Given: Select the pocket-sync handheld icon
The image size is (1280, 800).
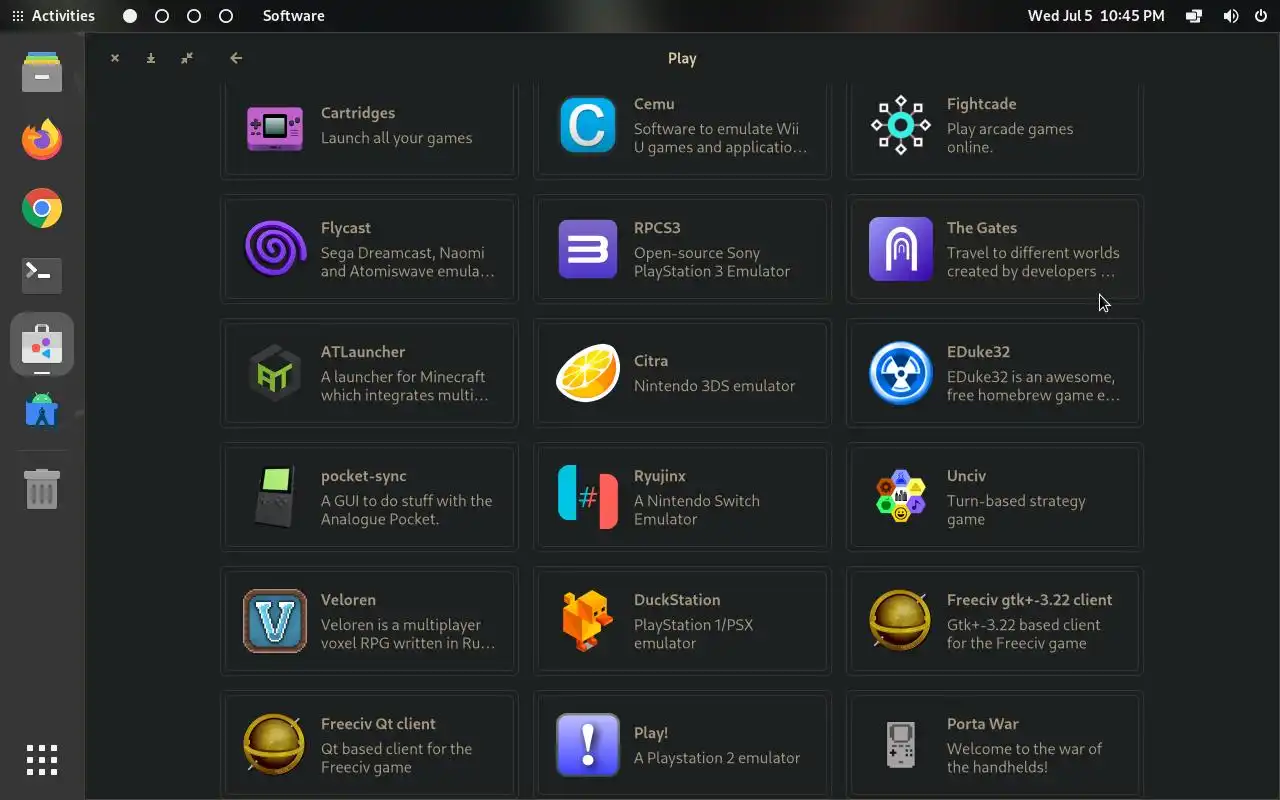Looking at the screenshot, I should 275,497.
